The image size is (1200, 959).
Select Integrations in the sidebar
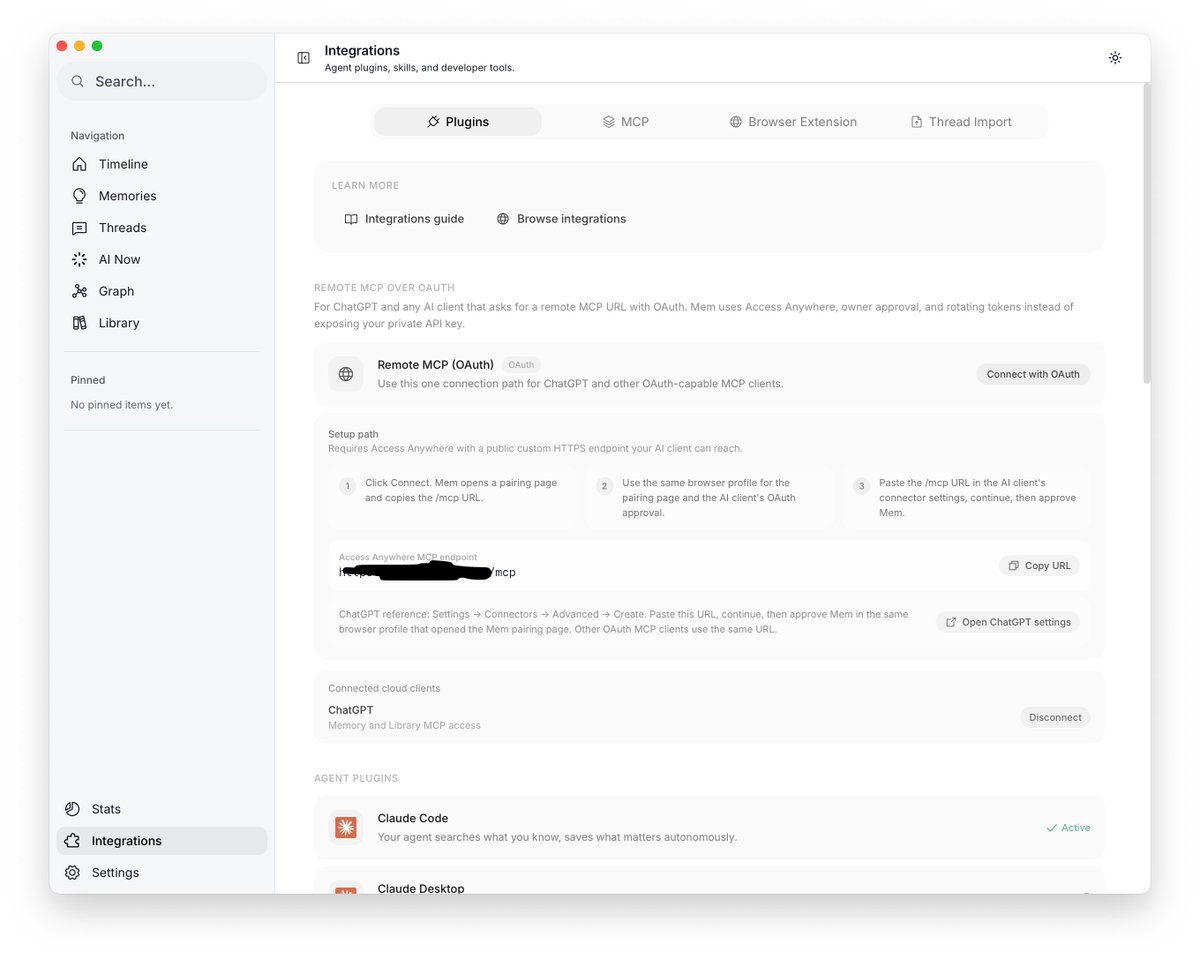coord(162,841)
